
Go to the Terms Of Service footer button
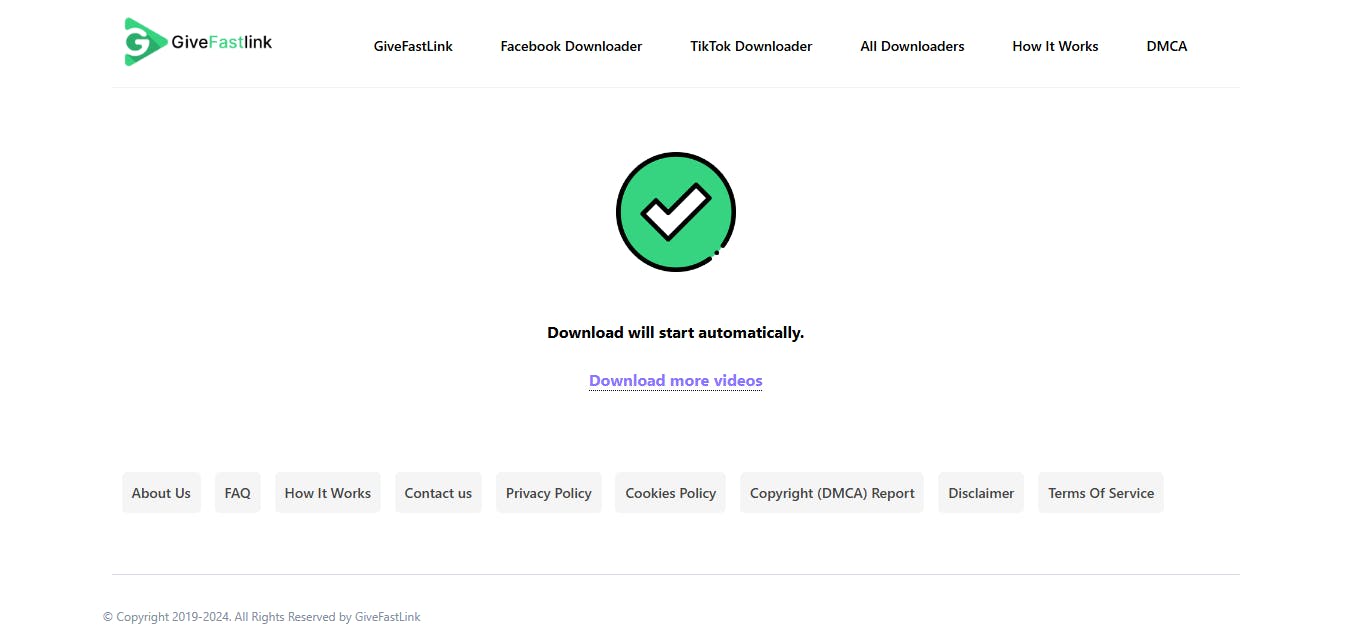(x=1101, y=493)
